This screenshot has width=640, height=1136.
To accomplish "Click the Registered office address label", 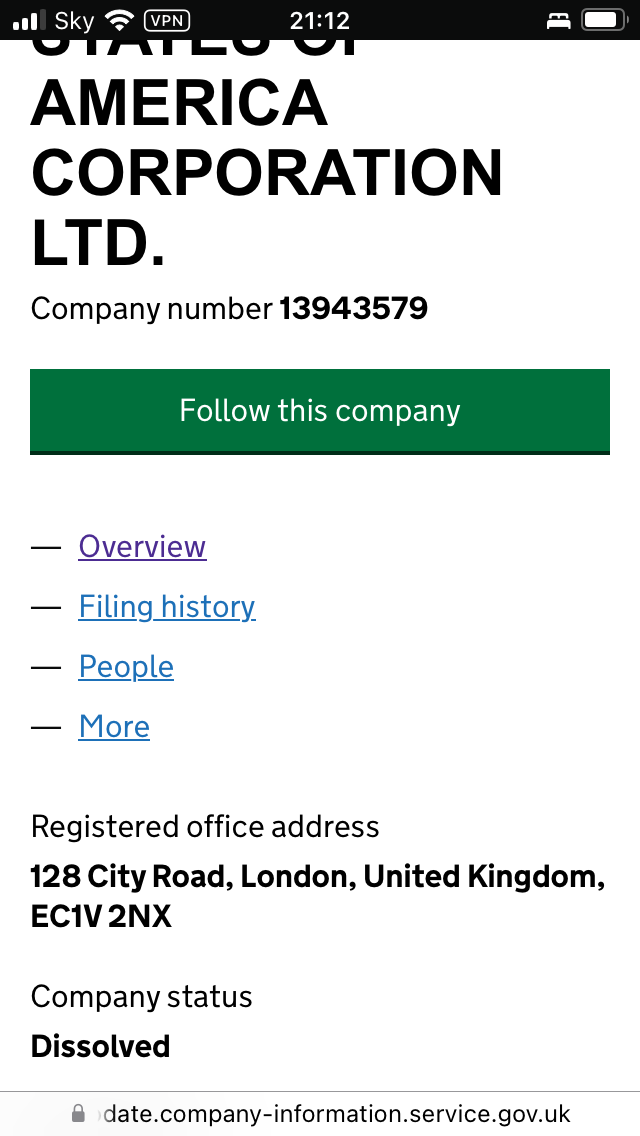I will [x=205, y=827].
